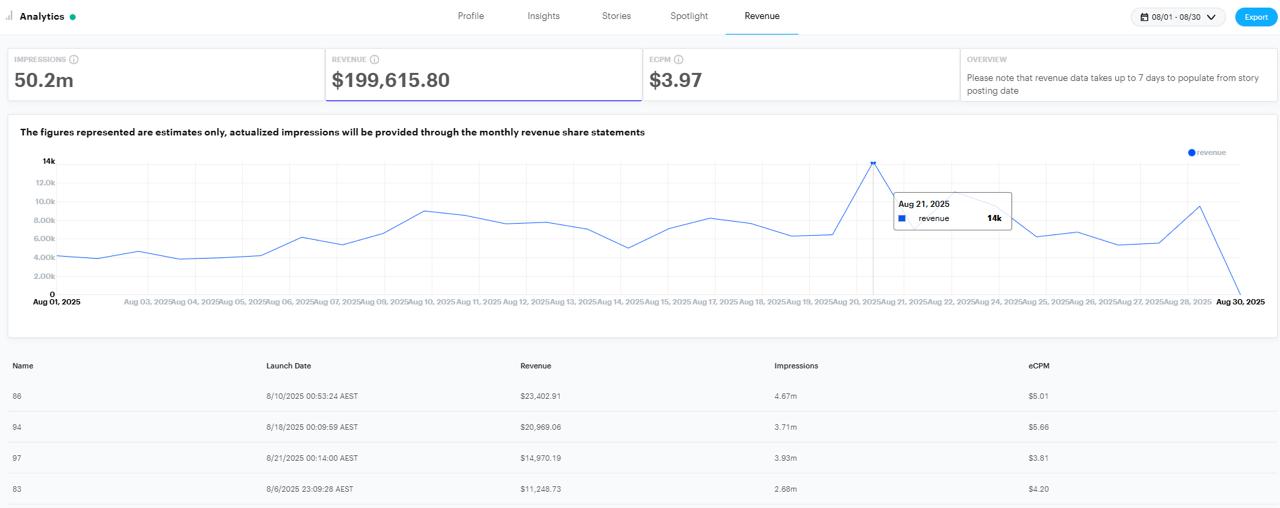
Task: Click the calendar icon in date selector
Action: pyautogui.click(x=1144, y=17)
